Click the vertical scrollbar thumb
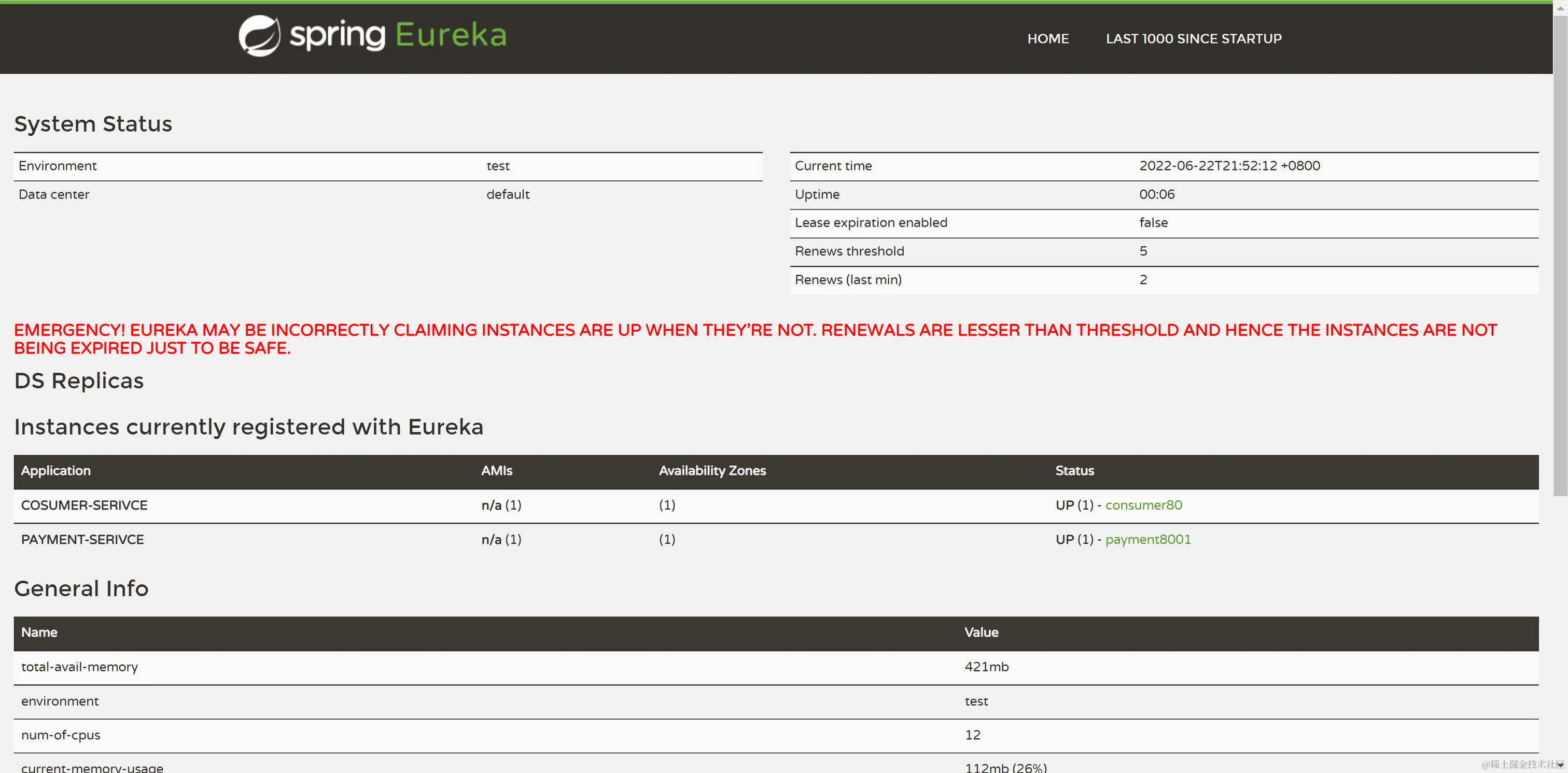This screenshot has width=1568, height=773. 1560,256
